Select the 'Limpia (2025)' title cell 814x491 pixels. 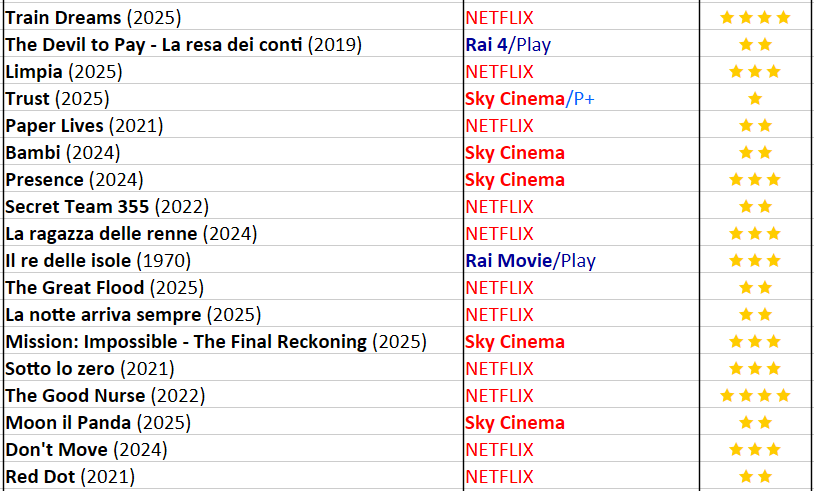(x=233, y=71)
